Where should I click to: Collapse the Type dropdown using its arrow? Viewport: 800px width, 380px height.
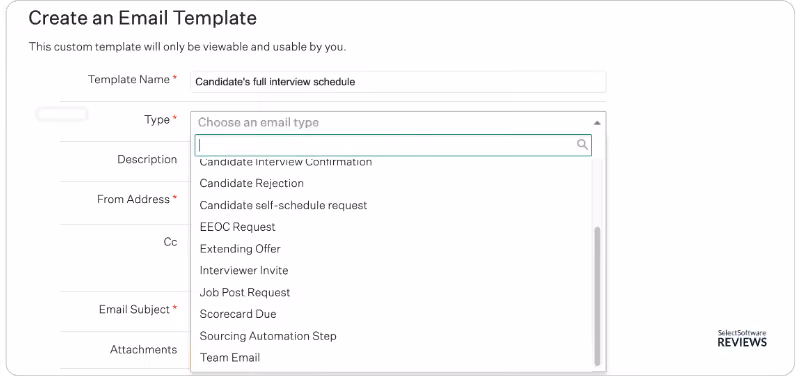597,123
